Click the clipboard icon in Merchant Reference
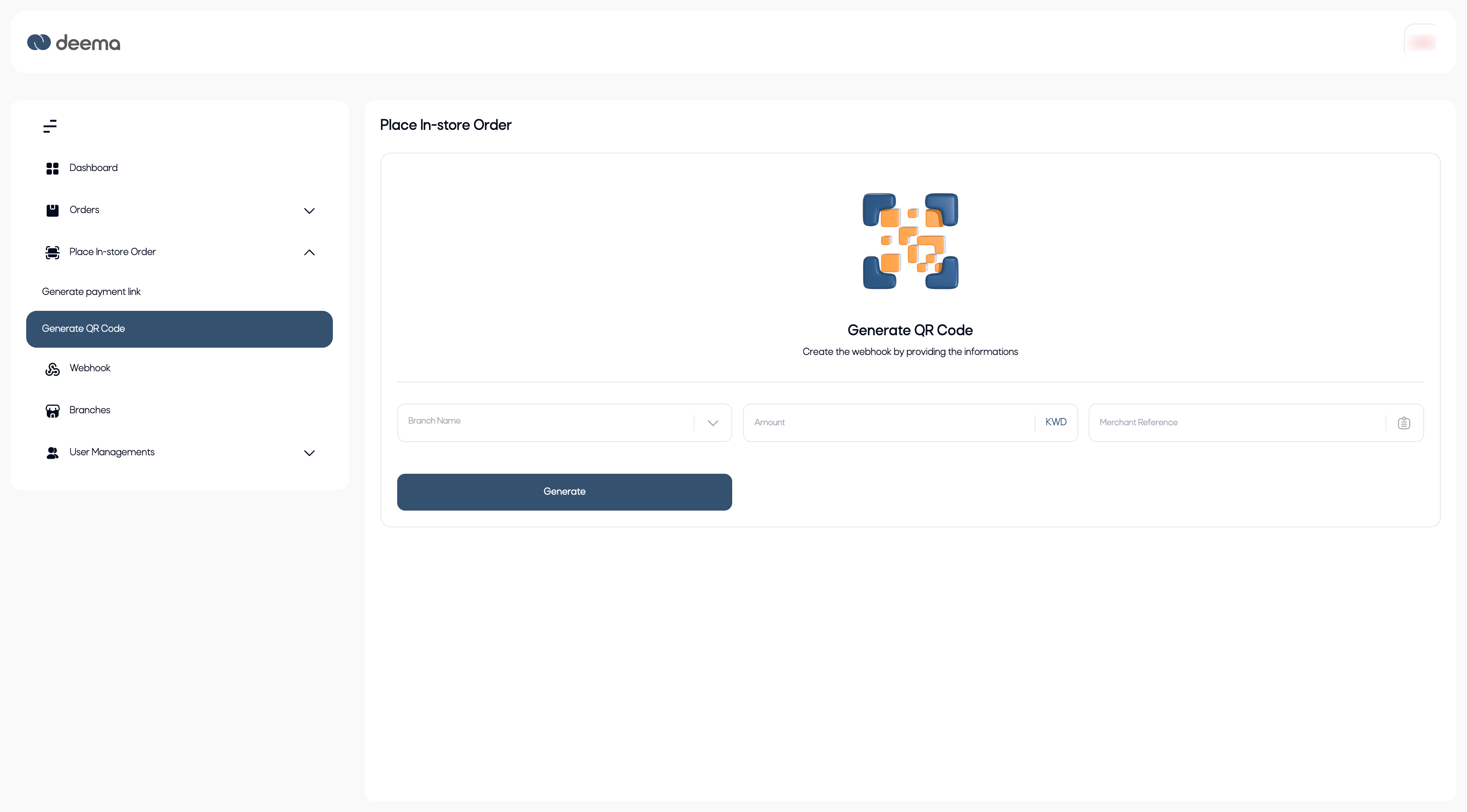Image resolution: width=1467 pixels, height=812 pixels. coord(1404,423)
